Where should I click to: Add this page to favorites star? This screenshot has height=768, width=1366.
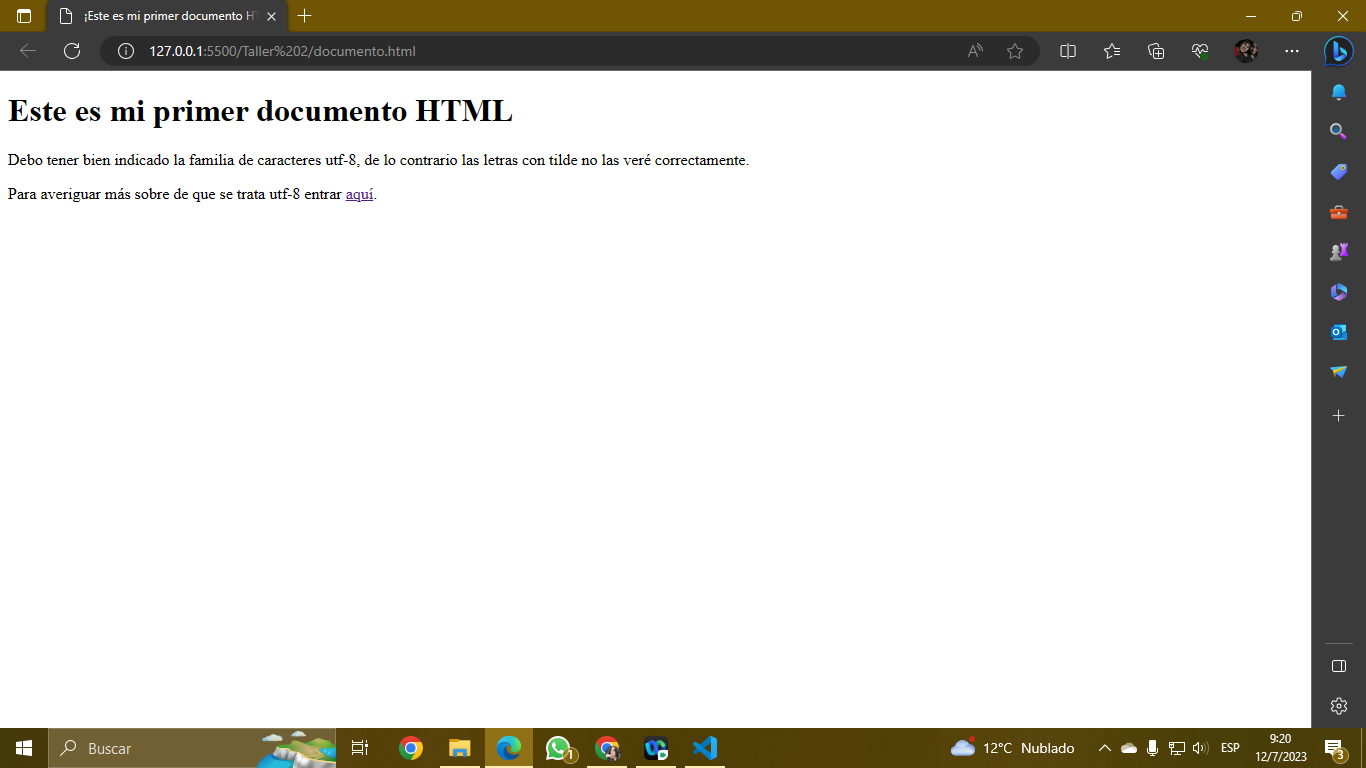point(1015,51)
